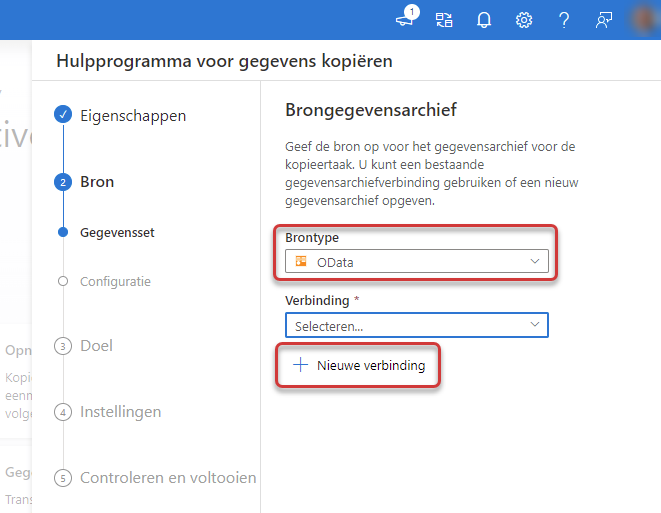Screen dimensions: 661x513
Task: Open the notifications bell
Action: coord(484,20)
